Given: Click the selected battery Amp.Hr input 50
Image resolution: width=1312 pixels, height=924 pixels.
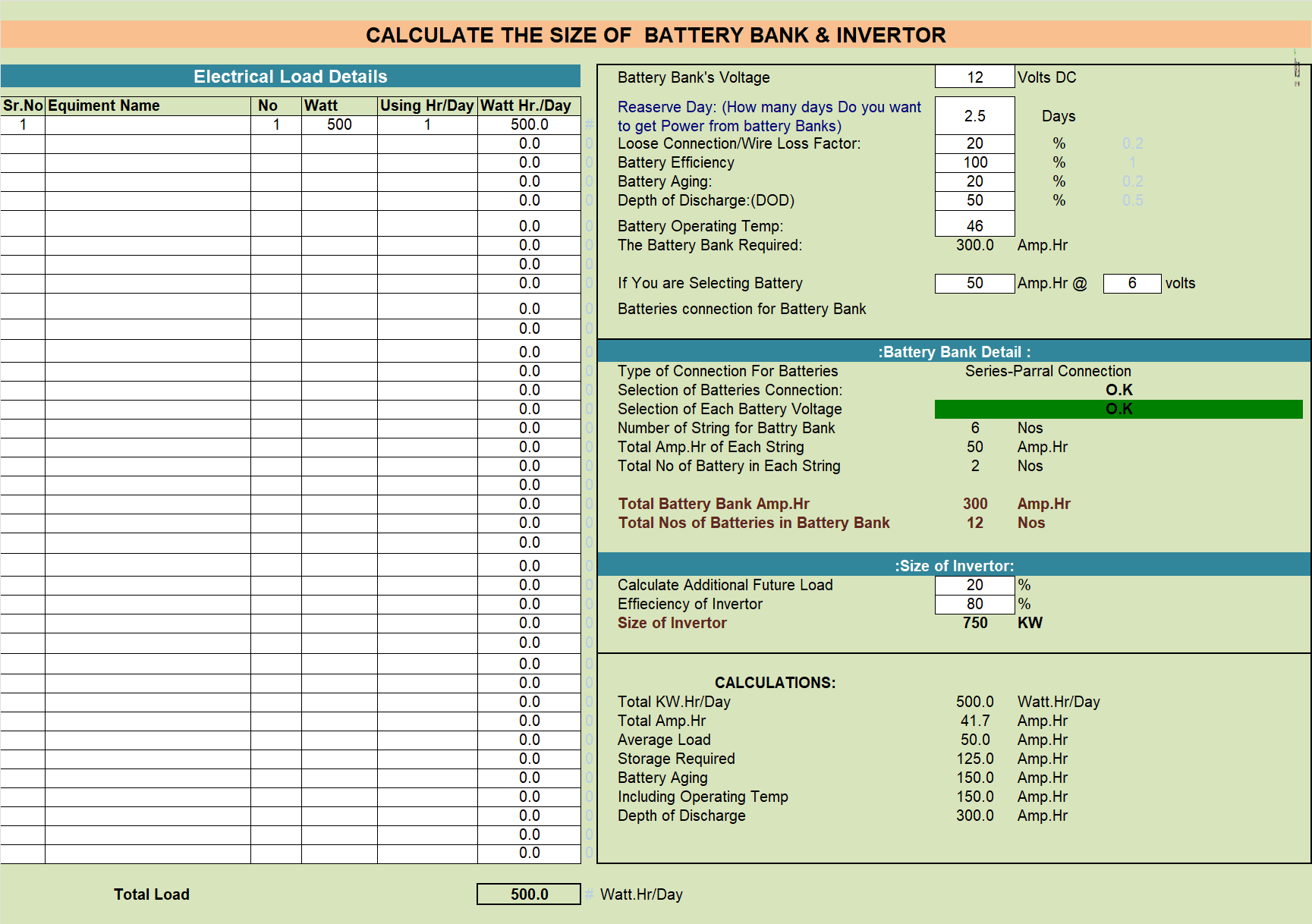Looking at the screenshot, I should coord(974,283).
